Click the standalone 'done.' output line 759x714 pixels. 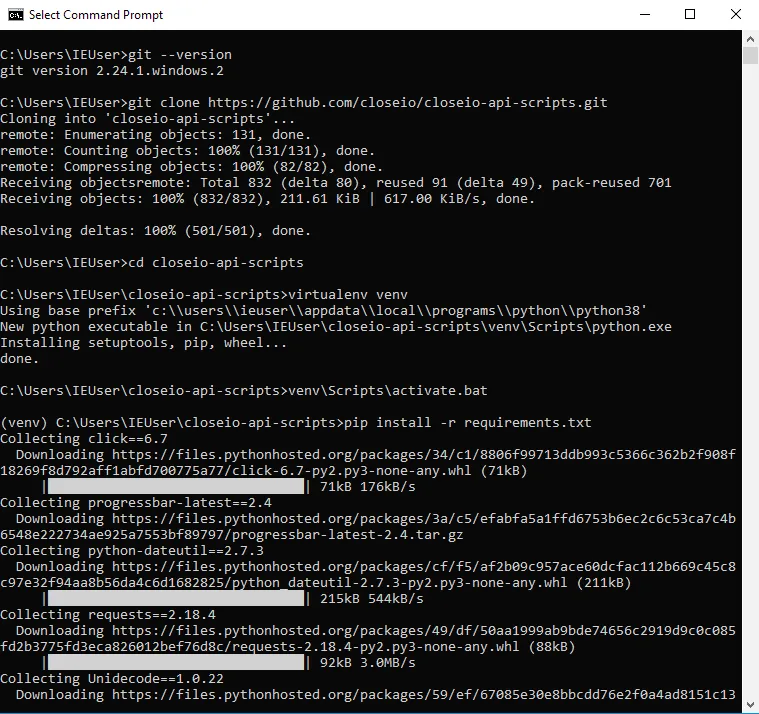19,358
